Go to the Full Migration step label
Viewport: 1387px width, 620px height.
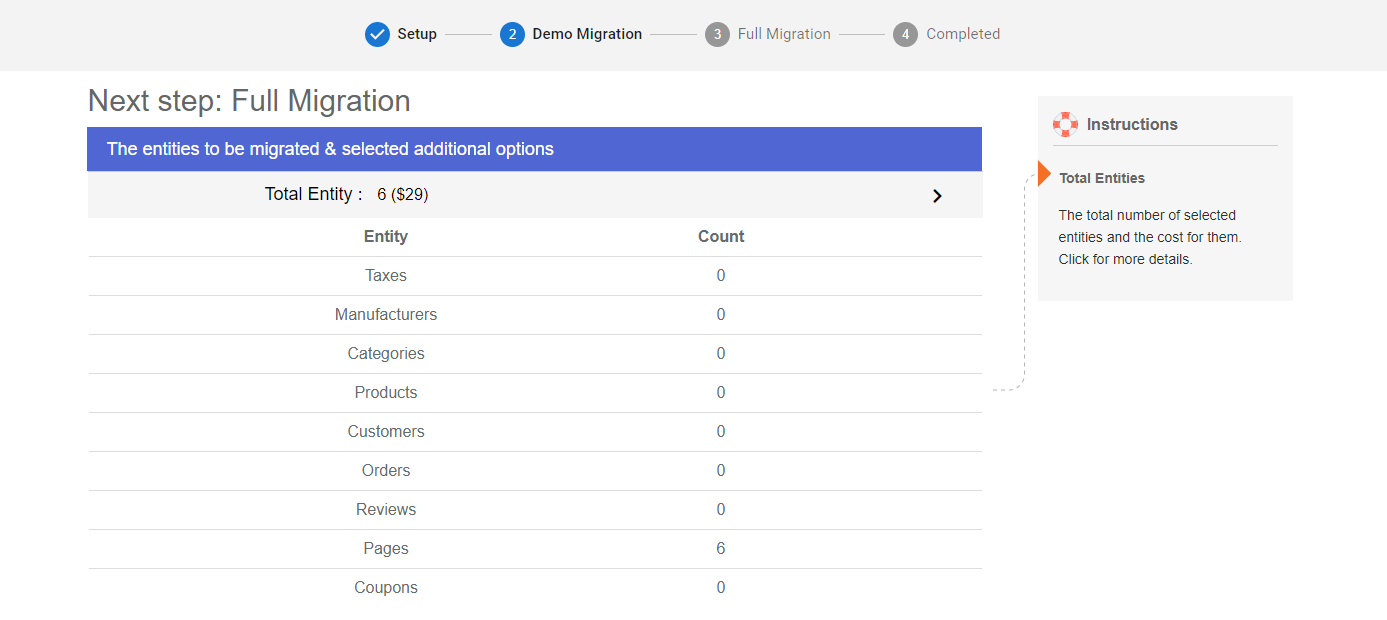click(784, 34)
